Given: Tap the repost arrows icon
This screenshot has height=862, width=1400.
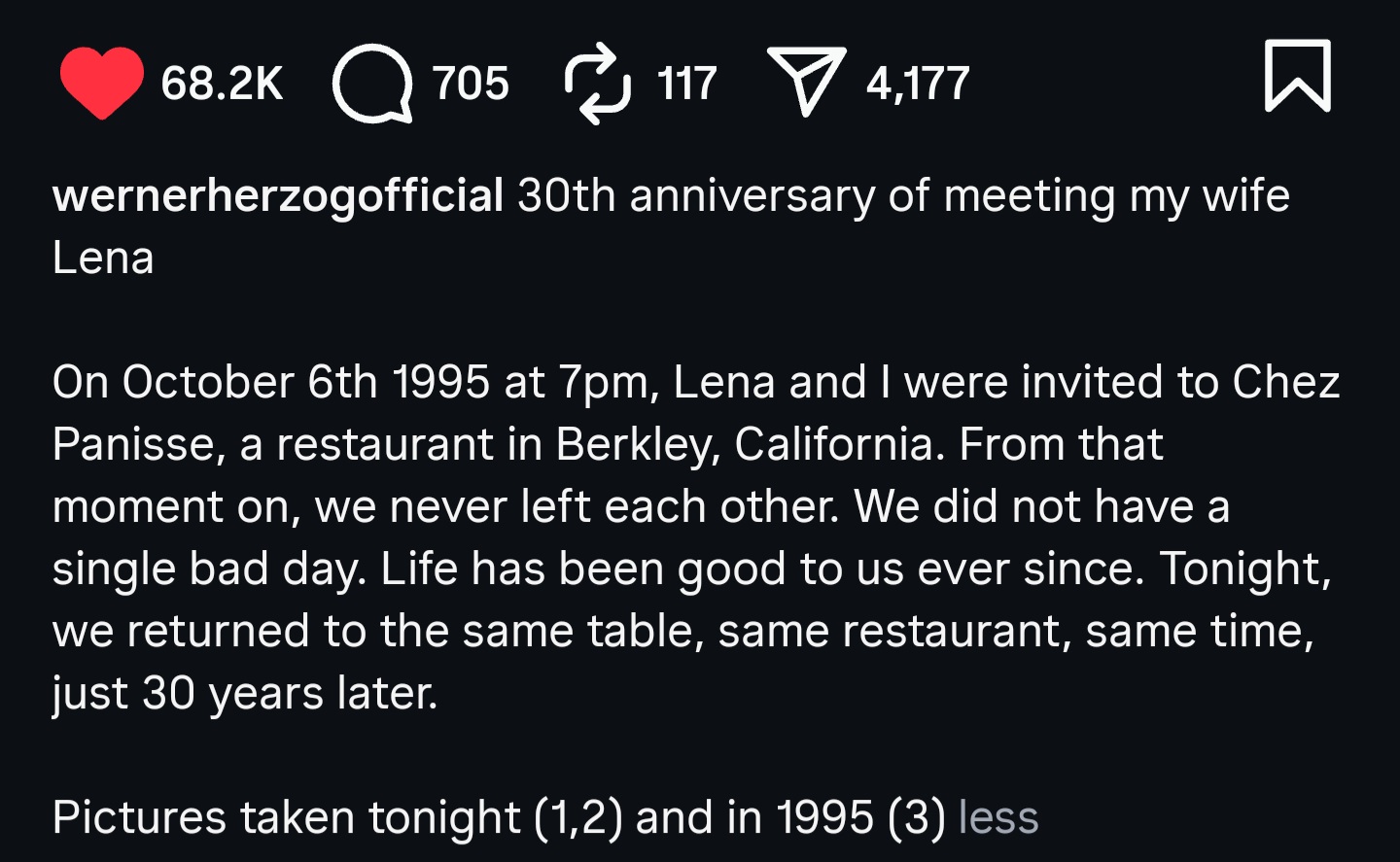Looking at the screenshot, I should pyautogui.click(x=597, y=84).
